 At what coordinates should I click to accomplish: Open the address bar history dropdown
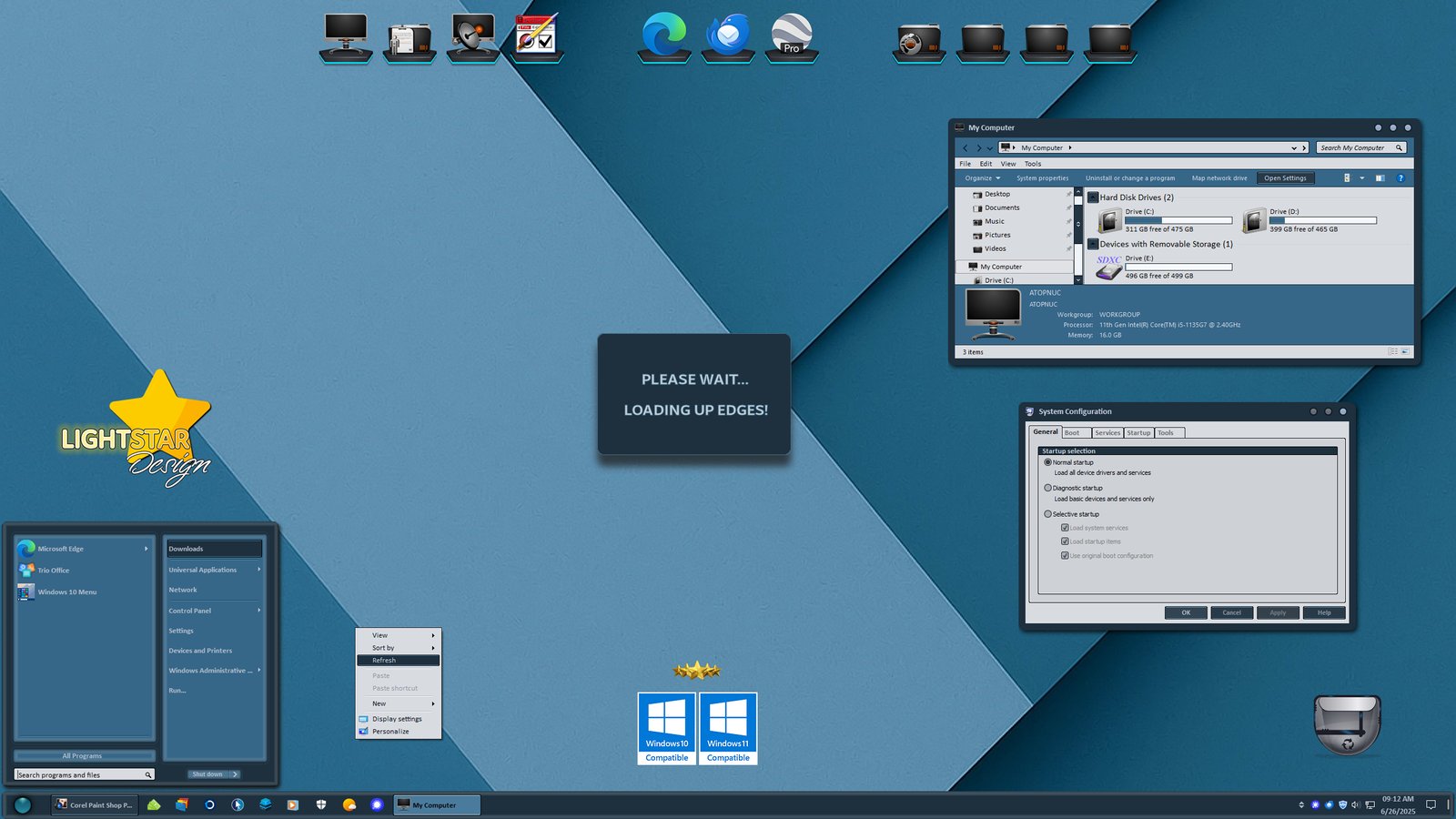[1294, 147]
